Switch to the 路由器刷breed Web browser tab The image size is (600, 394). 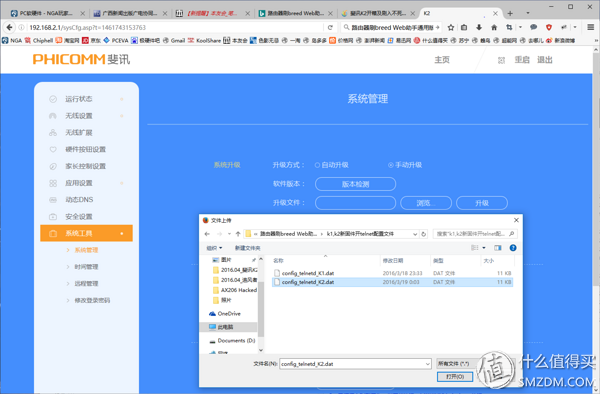(x=296, y=13)
